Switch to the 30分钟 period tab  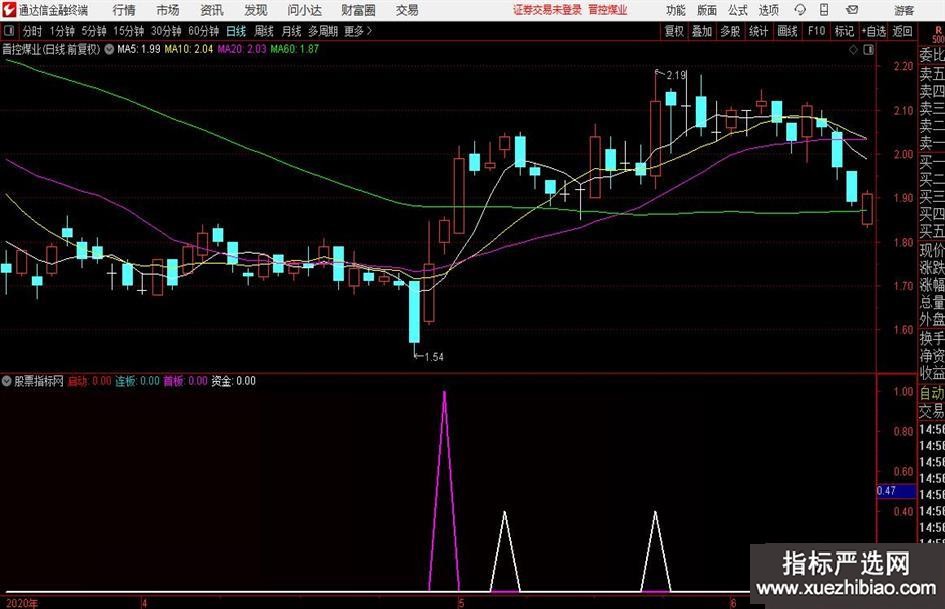[166, 31]
